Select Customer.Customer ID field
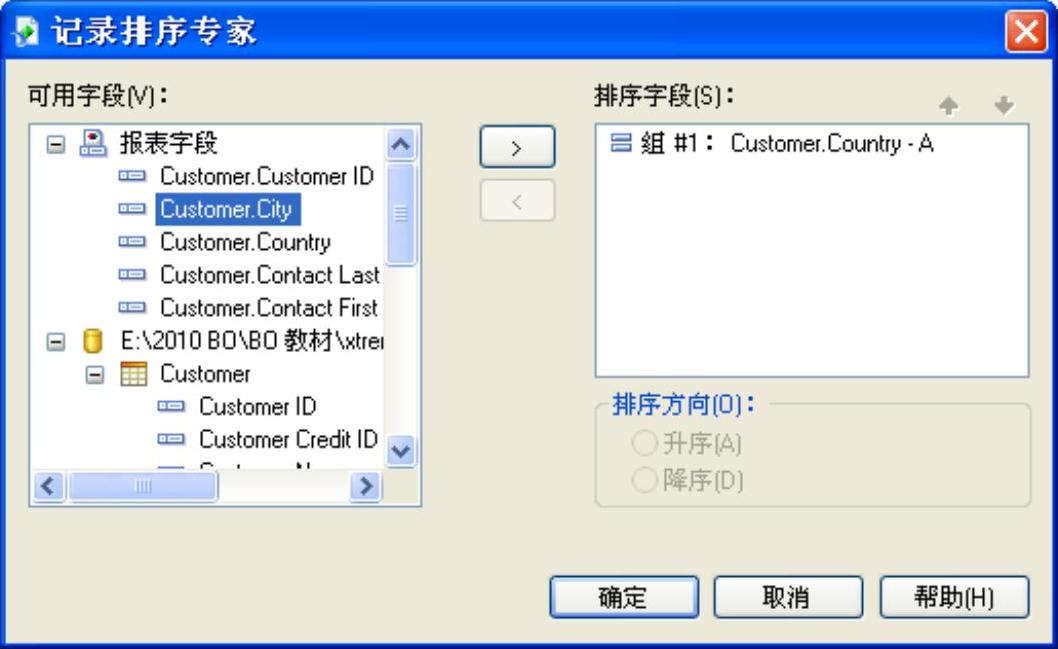 click(267, 176)
